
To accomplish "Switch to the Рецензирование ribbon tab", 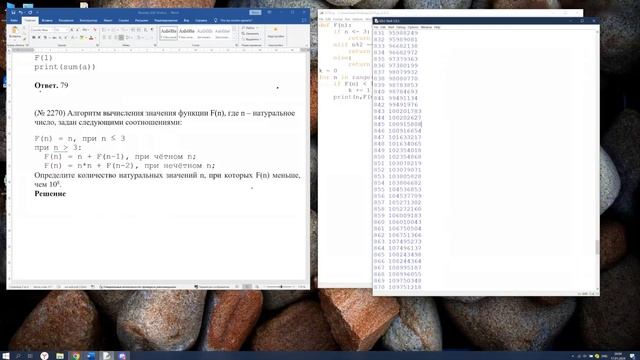I will tap(165, 20).
